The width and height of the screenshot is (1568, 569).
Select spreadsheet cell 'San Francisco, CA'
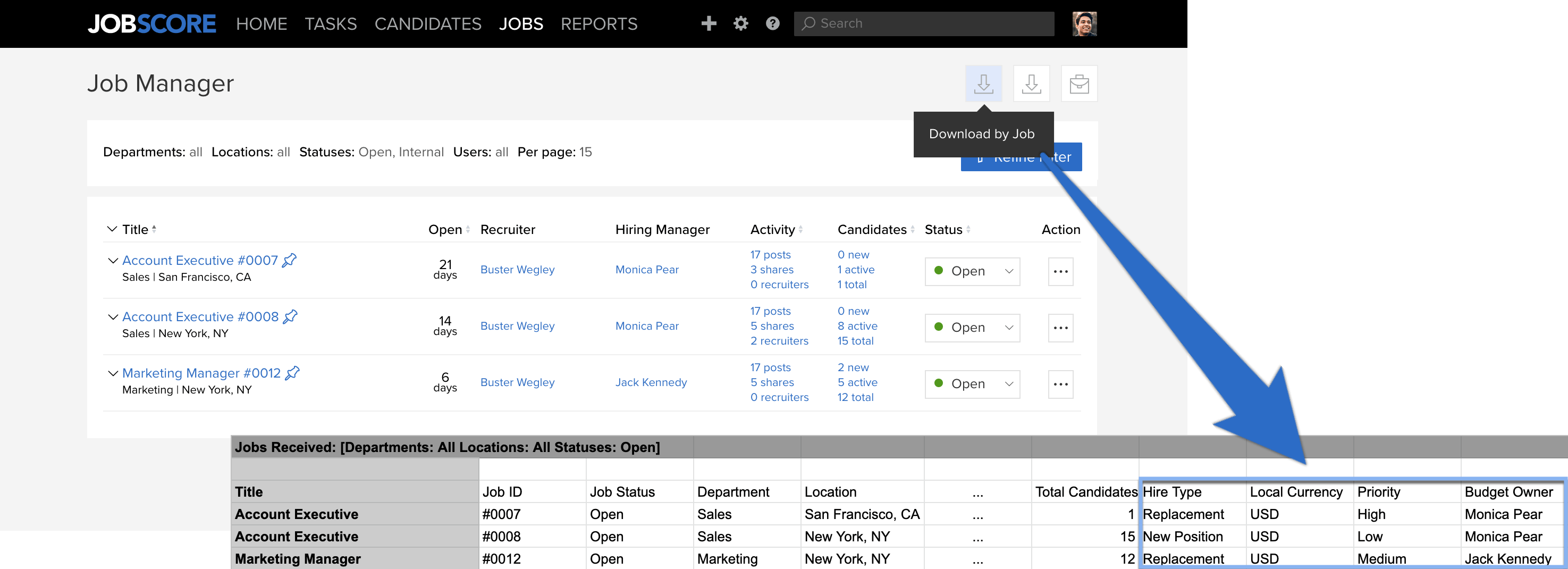pos(862,514)
